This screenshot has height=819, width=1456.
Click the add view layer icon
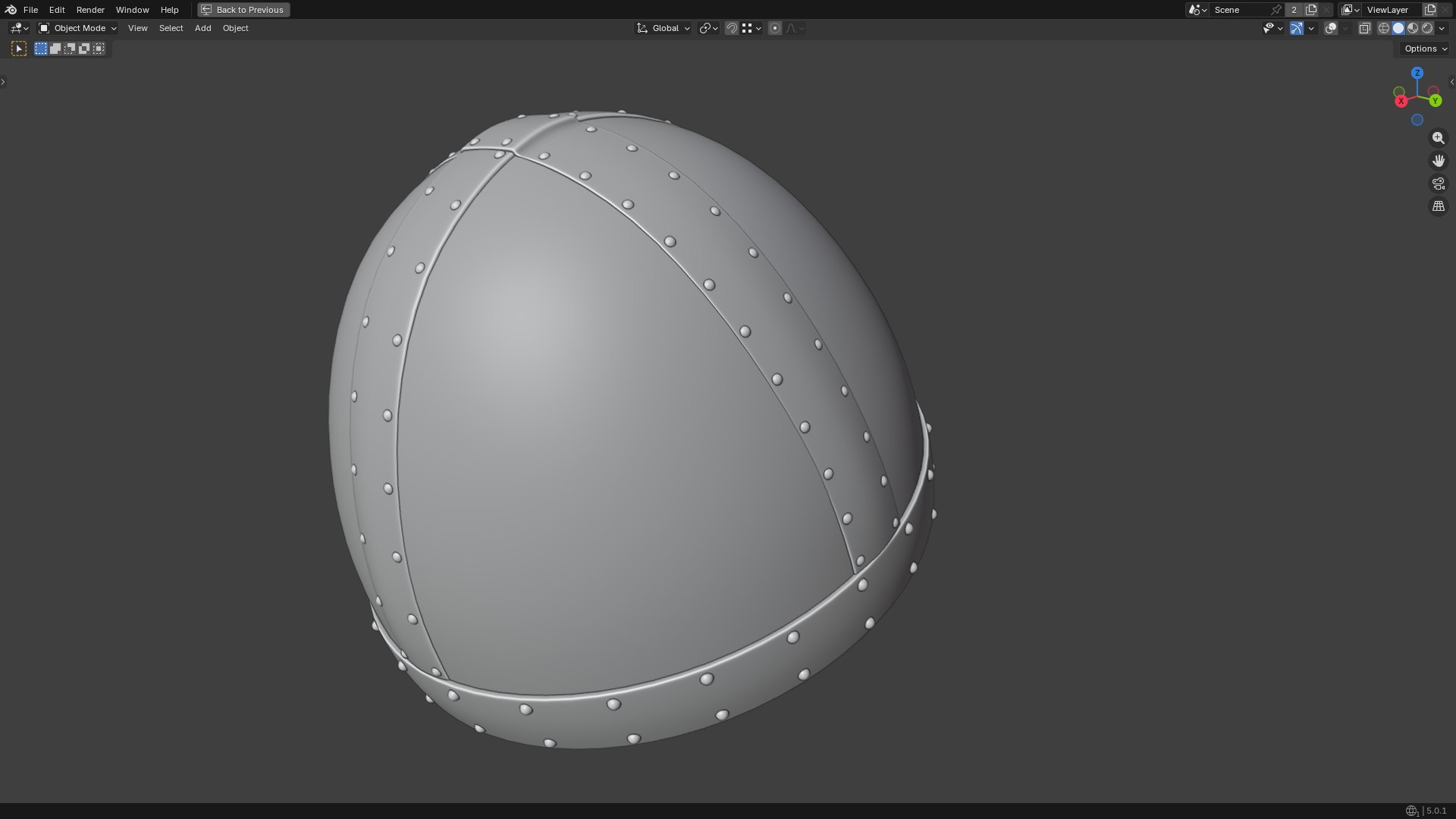tap(1430, 10)
